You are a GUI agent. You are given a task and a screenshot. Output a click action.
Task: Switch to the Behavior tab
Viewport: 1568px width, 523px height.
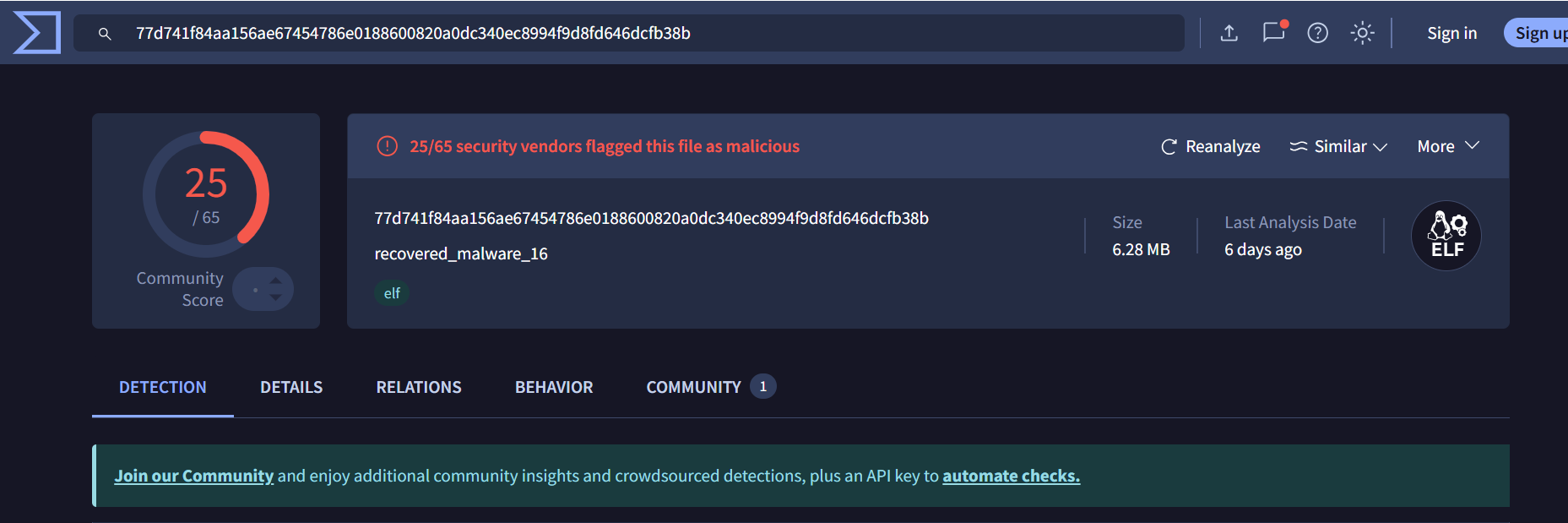tap(553, 387)
